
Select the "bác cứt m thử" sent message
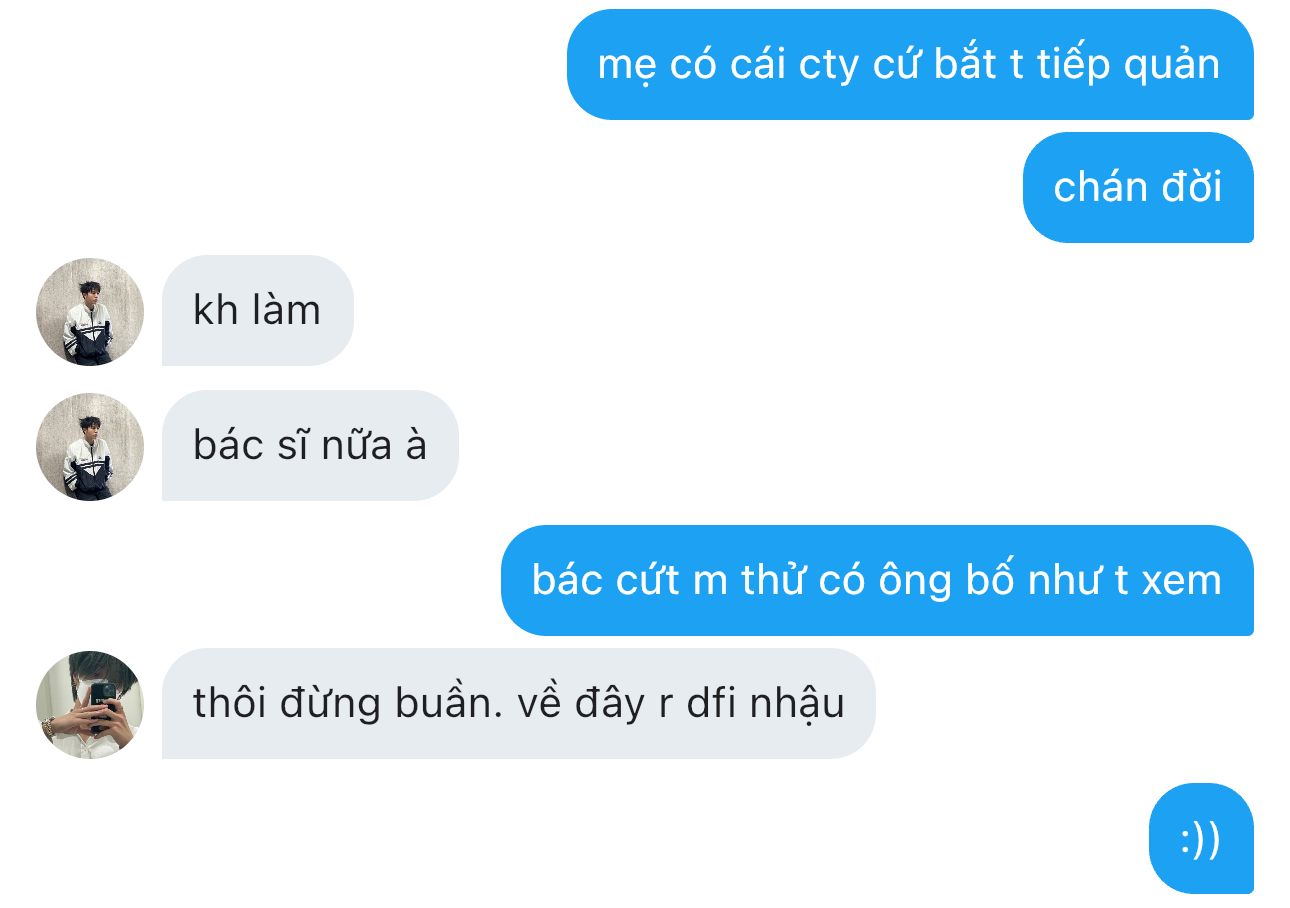coord(877,580)
